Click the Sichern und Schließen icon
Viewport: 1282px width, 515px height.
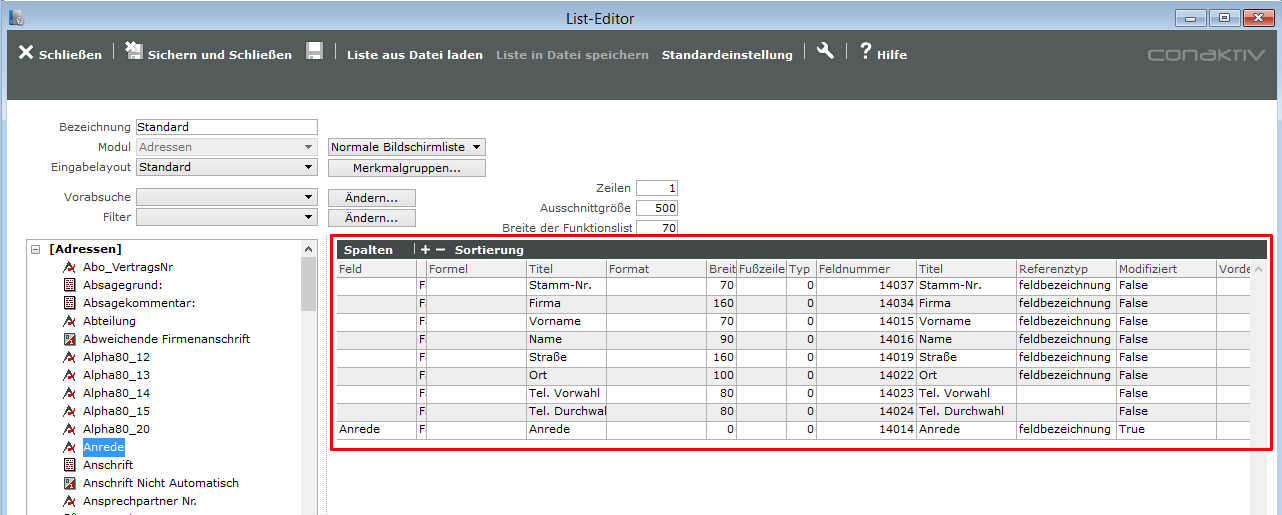coord(134,52)
